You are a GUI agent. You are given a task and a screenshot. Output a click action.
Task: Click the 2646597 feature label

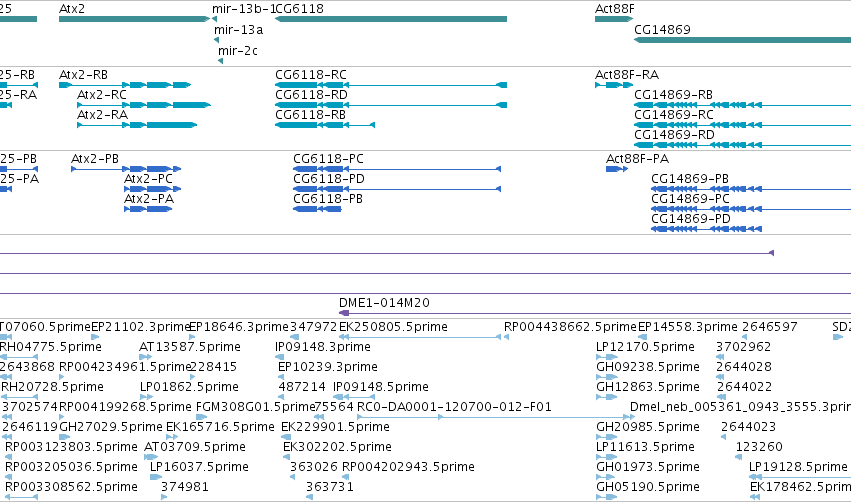pyautogui.click(x=770, y=327)
